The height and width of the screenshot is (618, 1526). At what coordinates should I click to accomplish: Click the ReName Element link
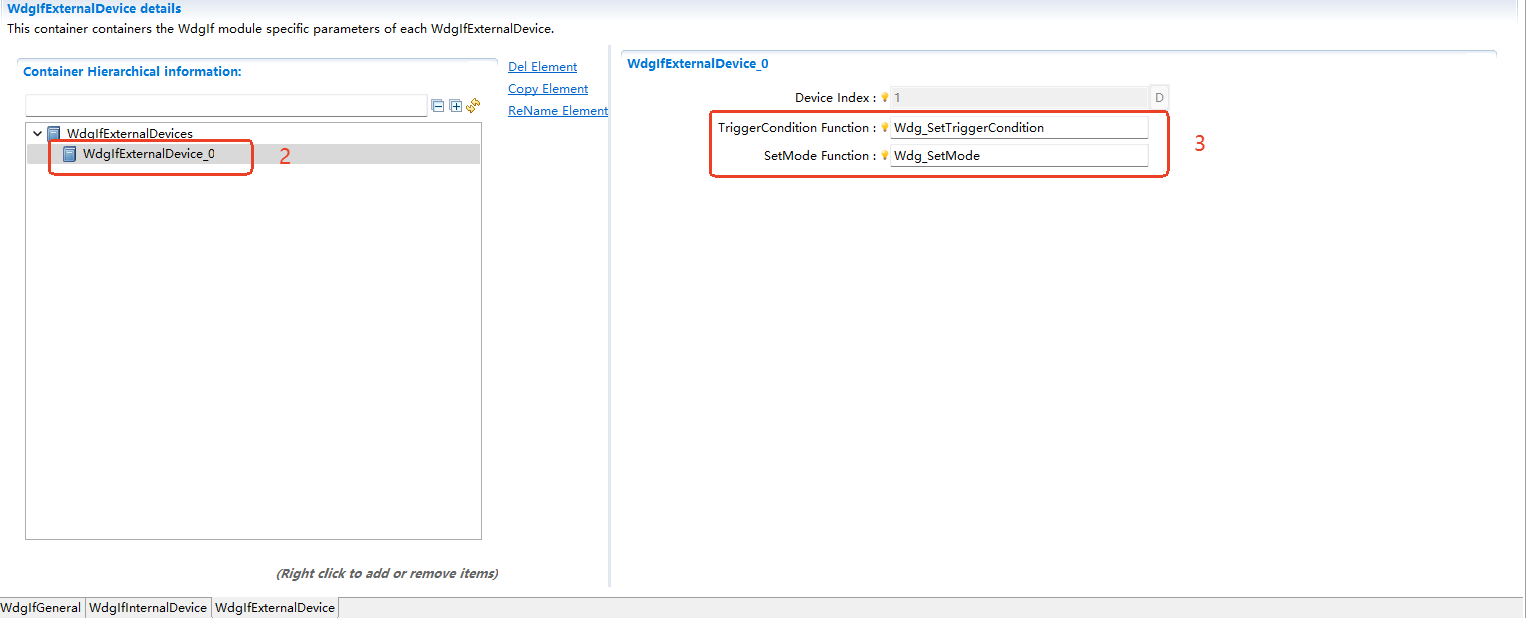557,110
